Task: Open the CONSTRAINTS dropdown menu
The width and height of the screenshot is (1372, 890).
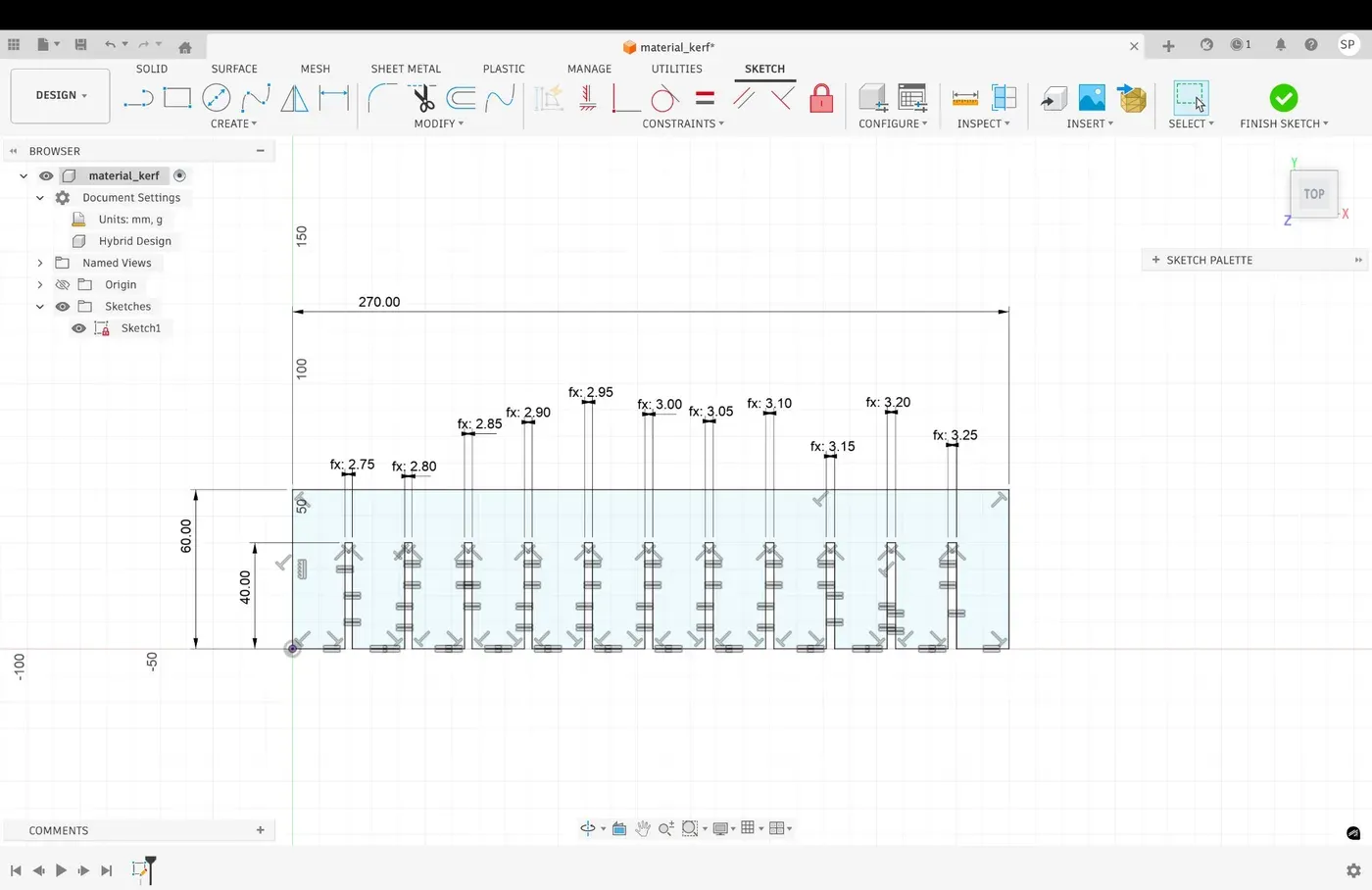Action: pos(683,124)
